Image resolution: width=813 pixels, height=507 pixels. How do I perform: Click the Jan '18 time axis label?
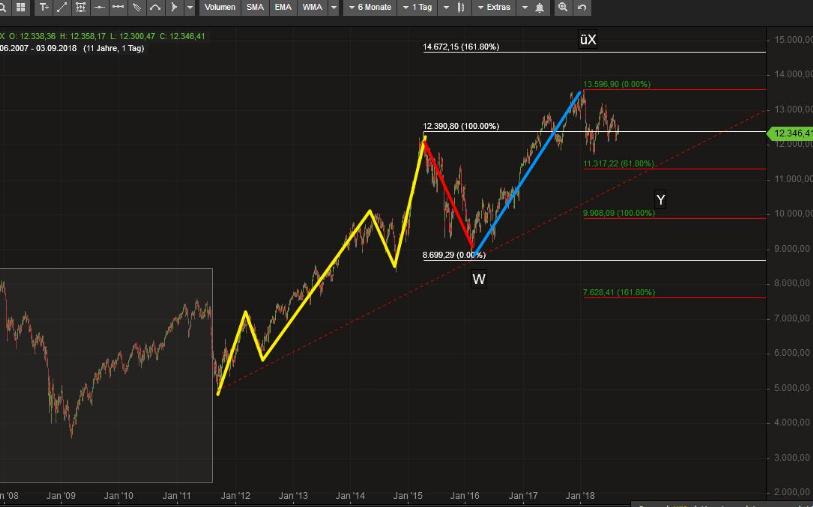coord(580,496)
